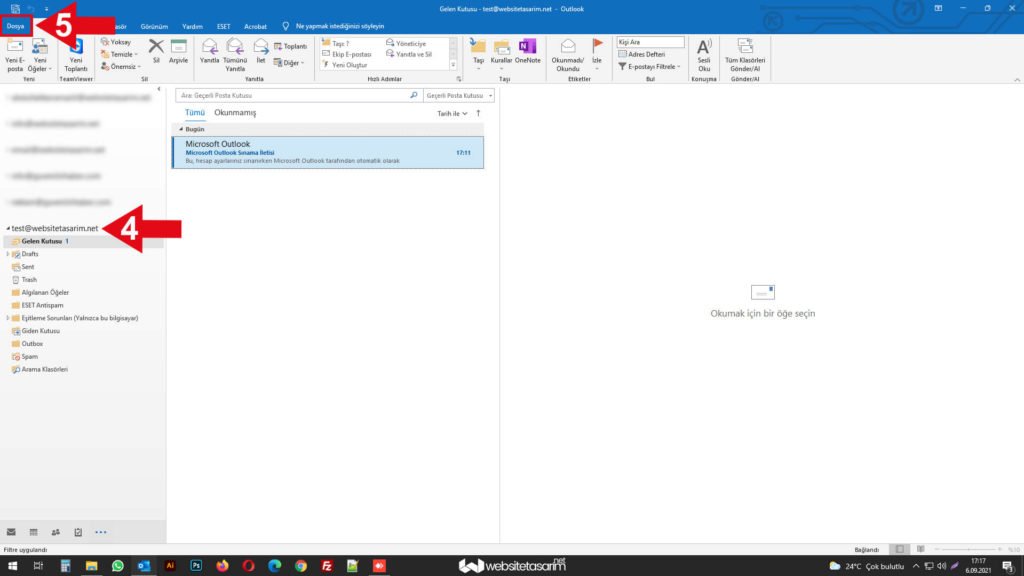This screenshot has width=1024, height=576.
Task: Open the Dosya menu tab
Action: click(x=15, y=26)
